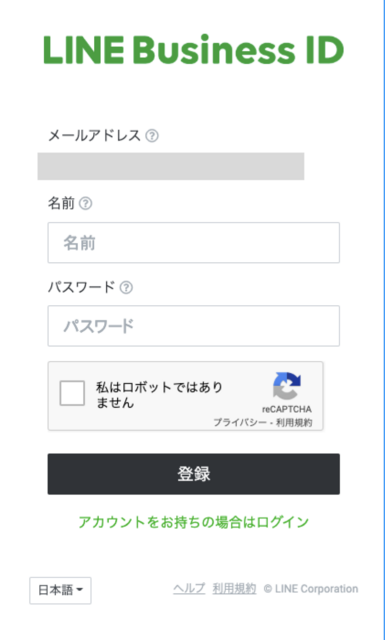This screenshot has width=385, height=640.
Task: Click the question mark icon next to 名前
Action: click(x=85, y=203)
